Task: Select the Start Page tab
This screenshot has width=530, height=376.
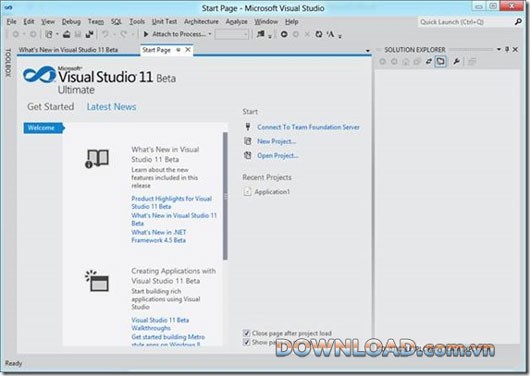Action: pyautogui.click(x=156, y=50)
